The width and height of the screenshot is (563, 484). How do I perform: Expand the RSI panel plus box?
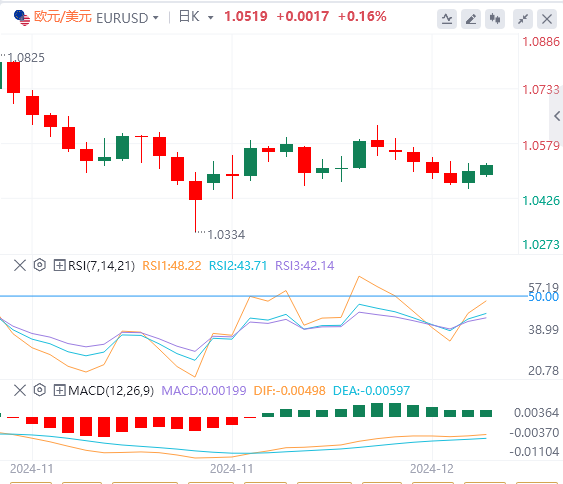pyautogui.click(x=59, y=266)
